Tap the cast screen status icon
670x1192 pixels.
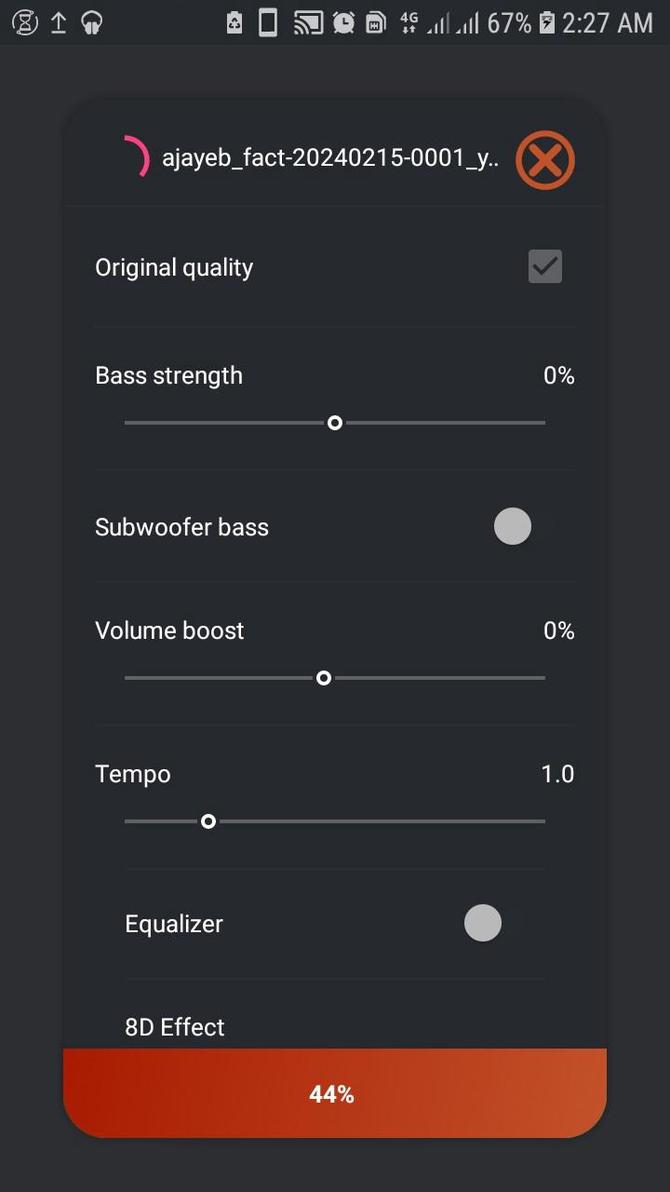pos(308,22)
